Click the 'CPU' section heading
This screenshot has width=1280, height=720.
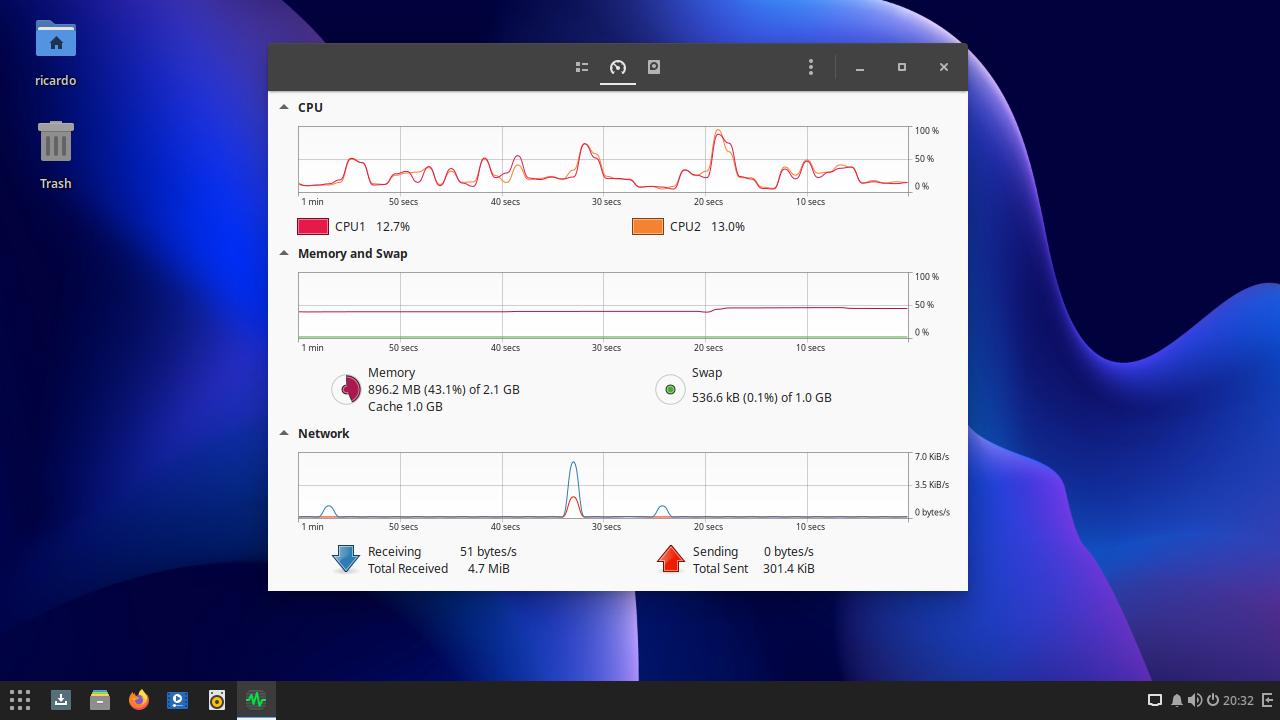coord(310,107)
